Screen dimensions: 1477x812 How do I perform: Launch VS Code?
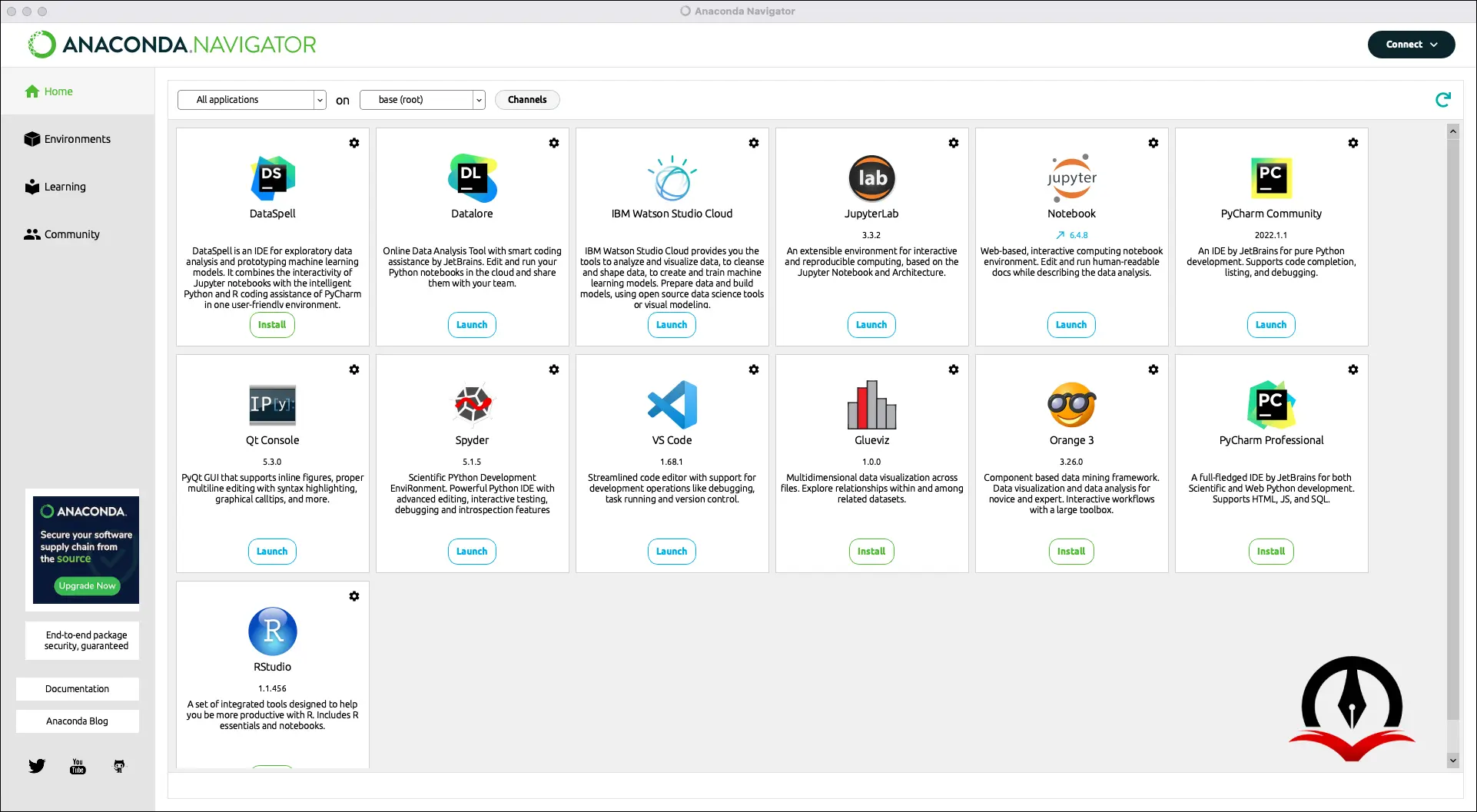click(672, 552)
